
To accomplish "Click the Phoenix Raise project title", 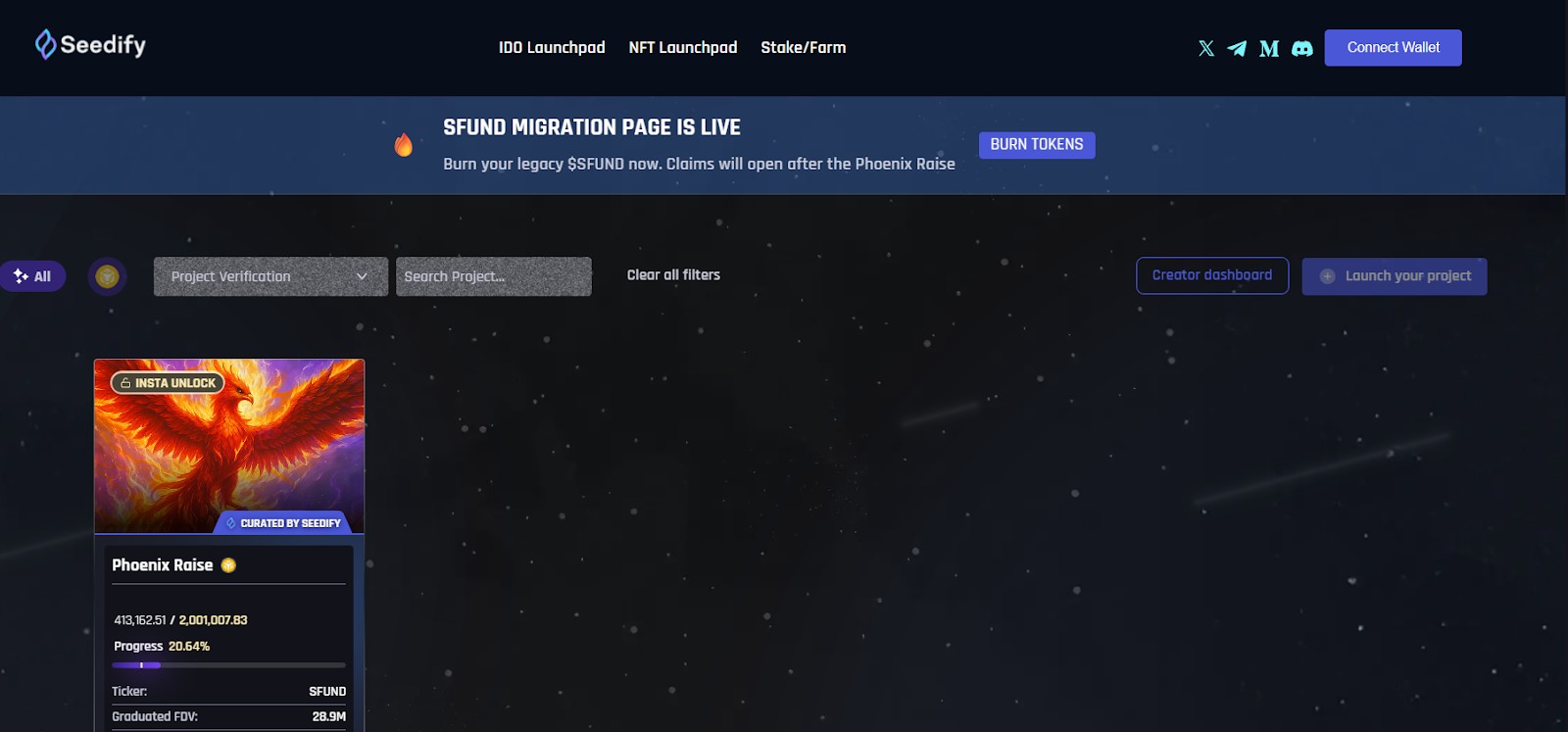I will [163, 565].
